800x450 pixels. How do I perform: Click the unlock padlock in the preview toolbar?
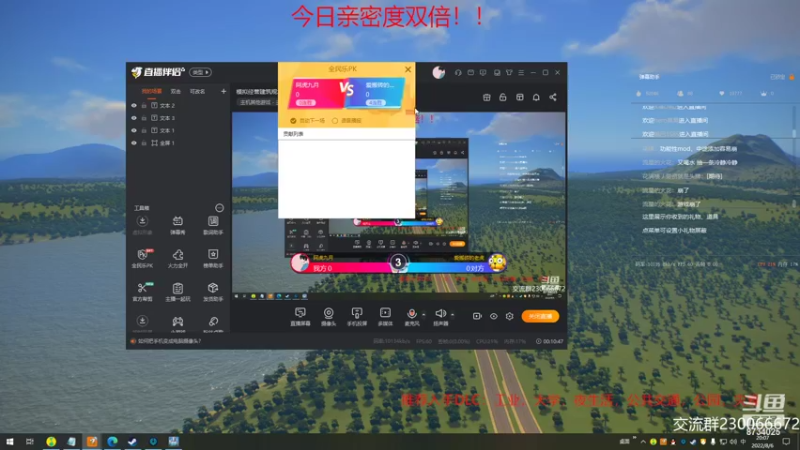point(503,97)
